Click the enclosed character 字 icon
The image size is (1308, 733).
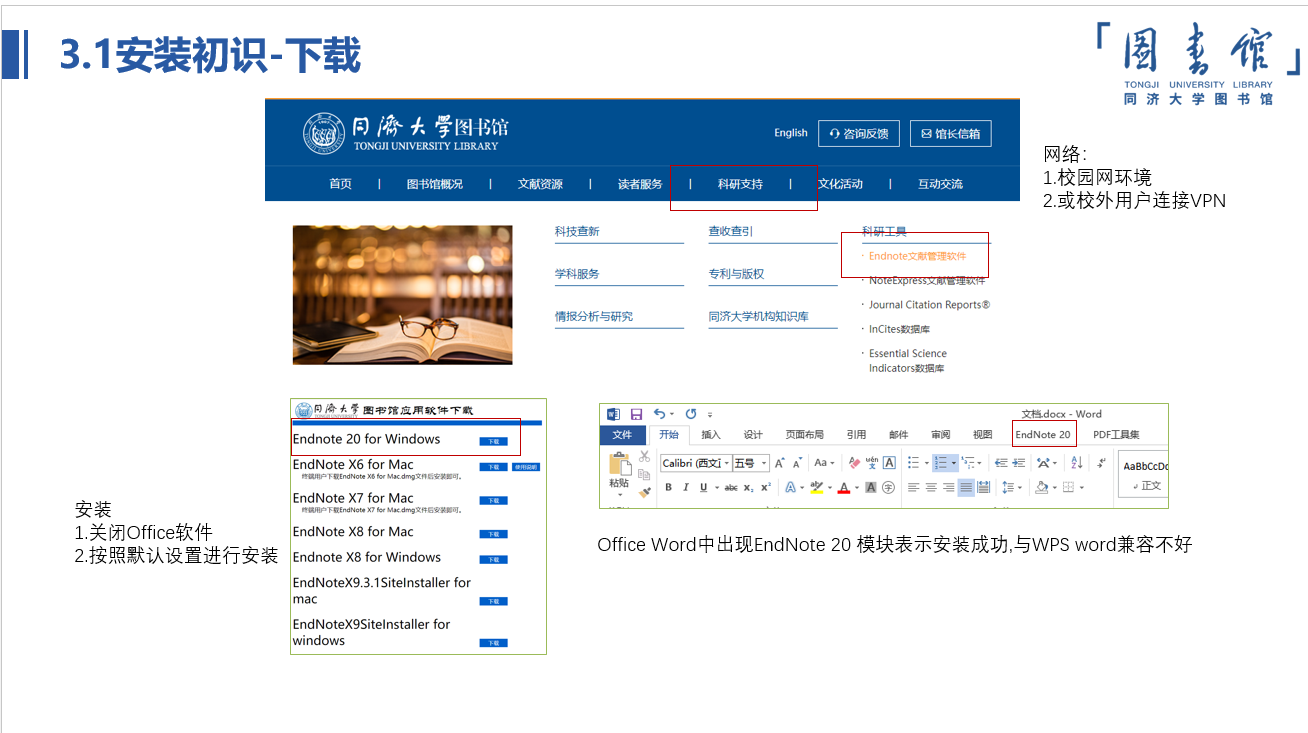tap(889, 487)
